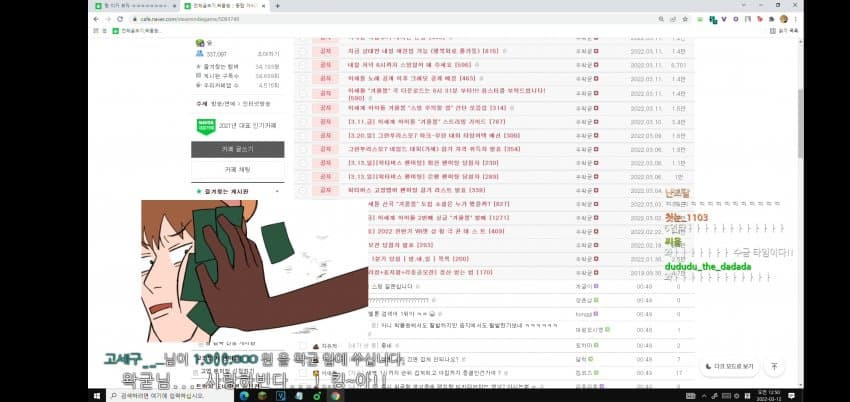
Task: Open Chrome extensions puzzle icon
Action: coord(771,19)
